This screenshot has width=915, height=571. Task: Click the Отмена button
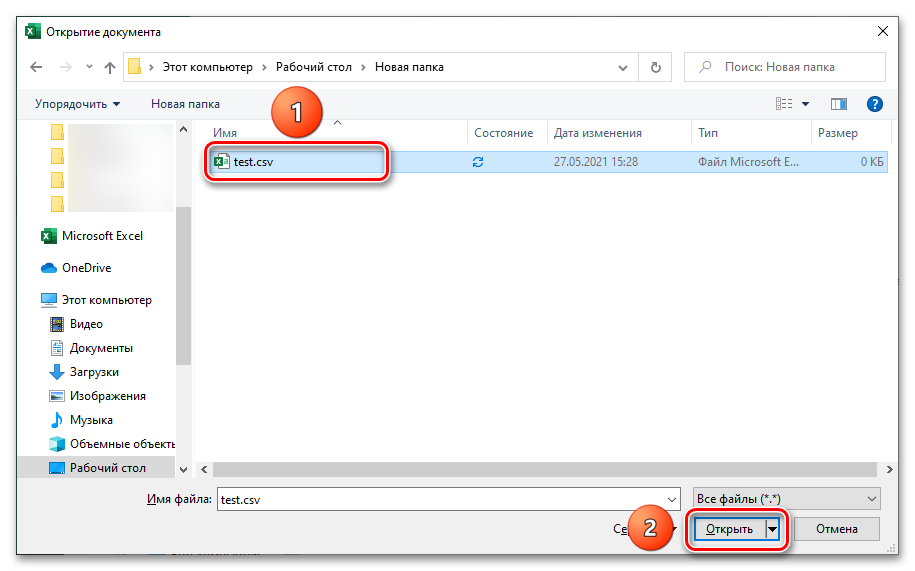tap(837, 529)
